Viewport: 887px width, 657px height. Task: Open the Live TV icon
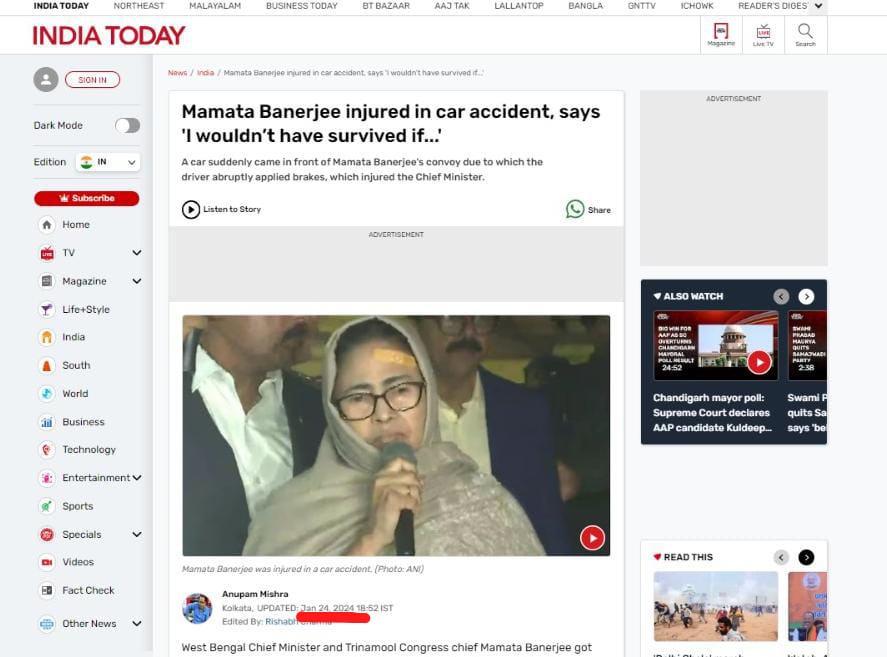point(763,34)
